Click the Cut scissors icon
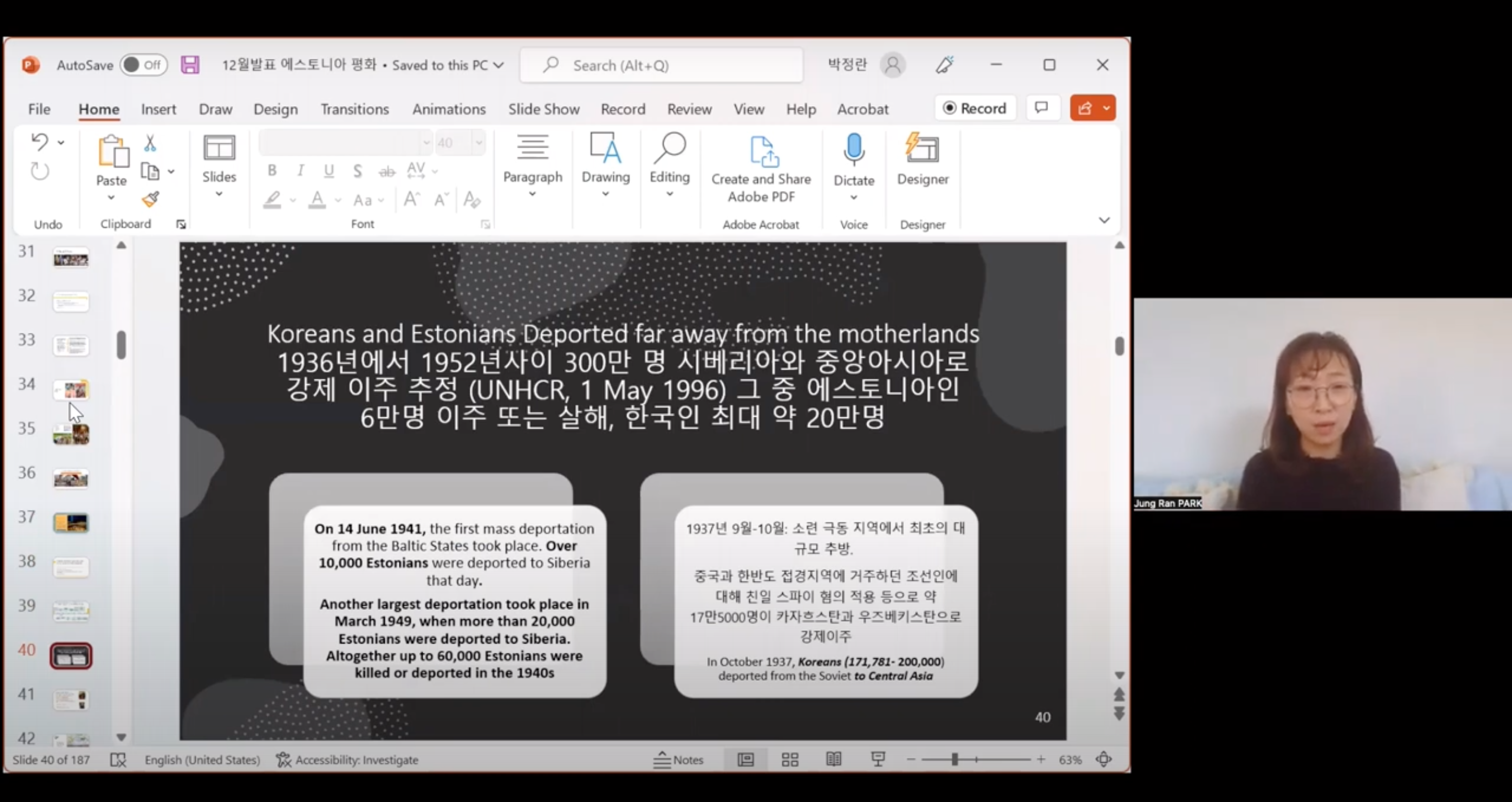1512x802 pixels. click(150, 143)
